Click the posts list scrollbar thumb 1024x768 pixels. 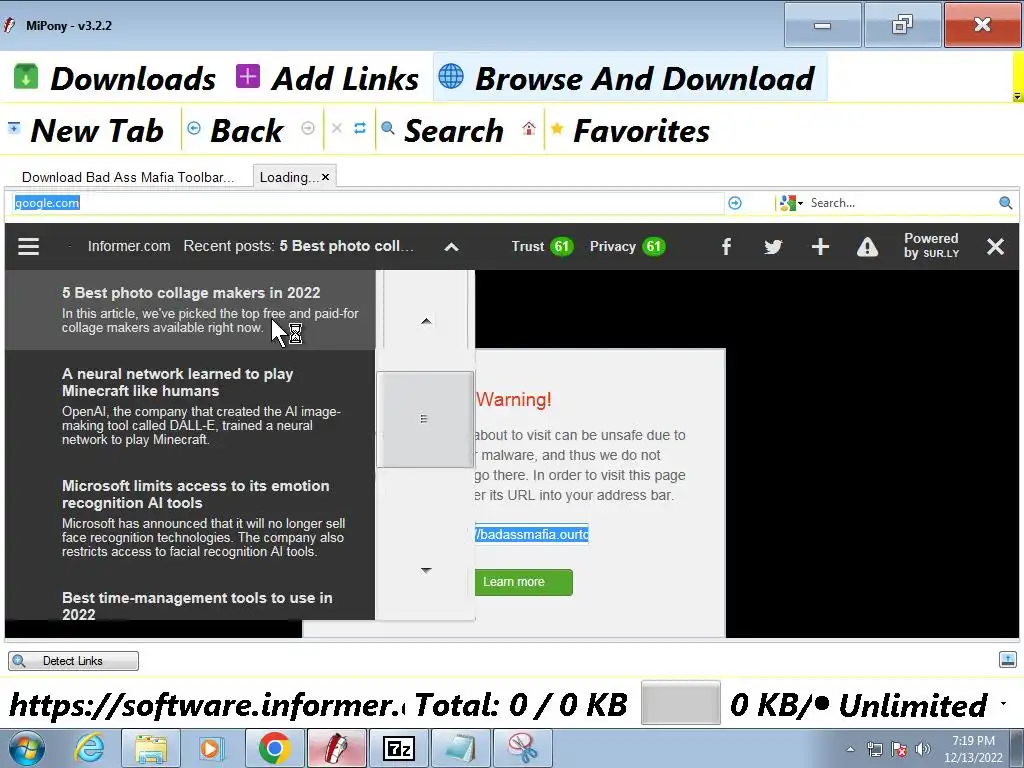tap(425, 419)
